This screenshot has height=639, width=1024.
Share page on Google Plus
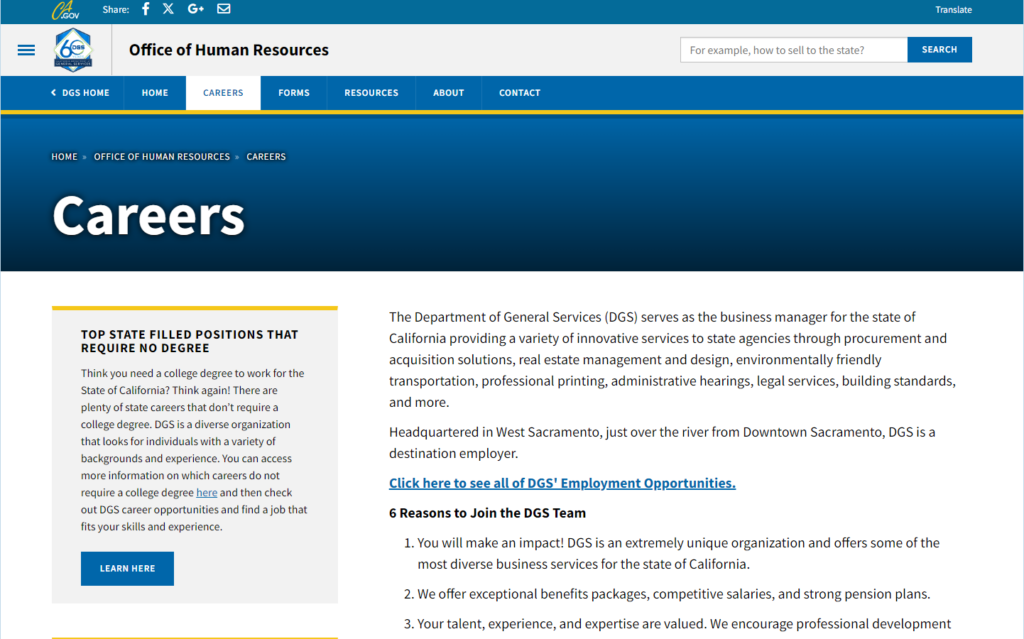(196, 8)
